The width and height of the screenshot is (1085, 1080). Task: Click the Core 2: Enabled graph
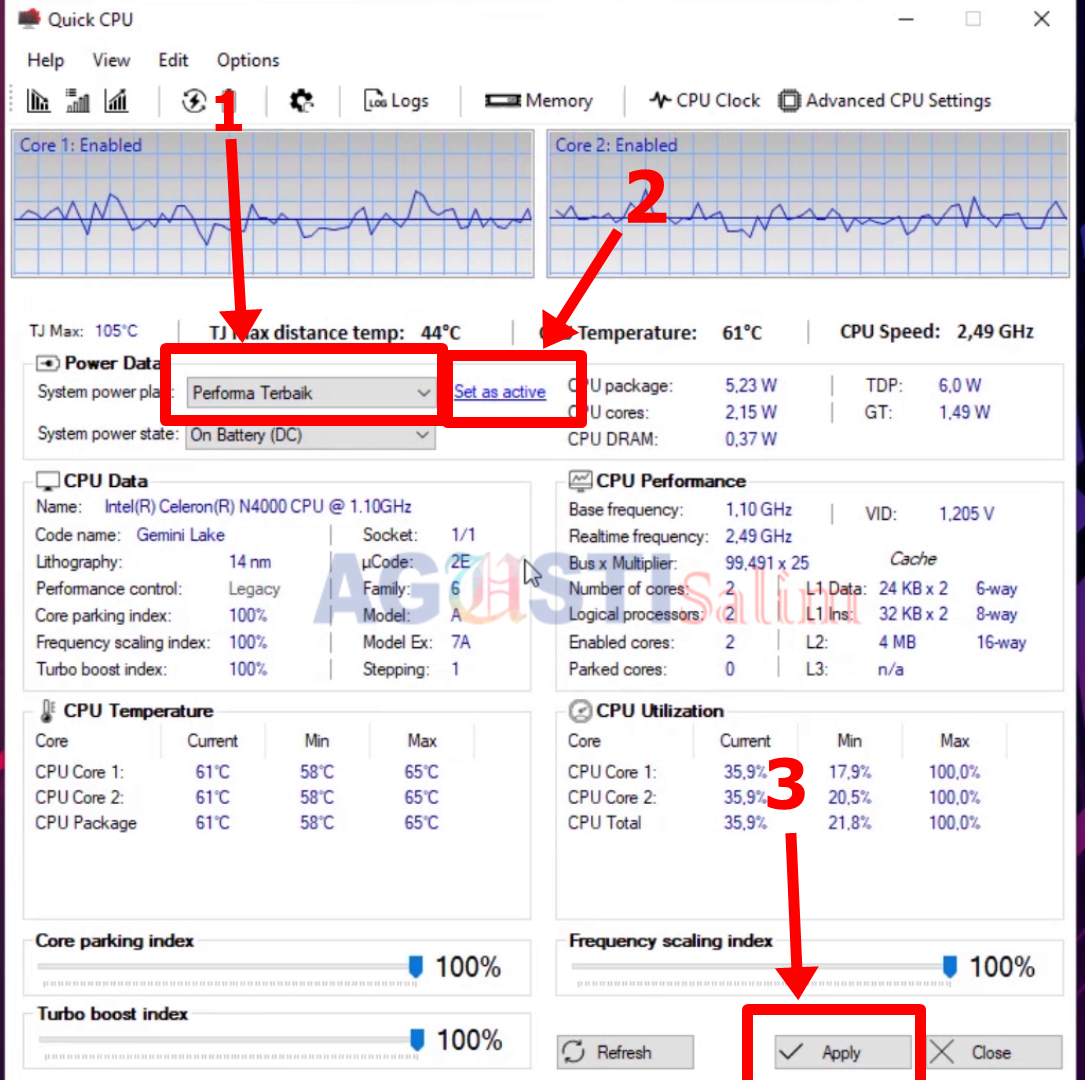click(x=808, y=203)
